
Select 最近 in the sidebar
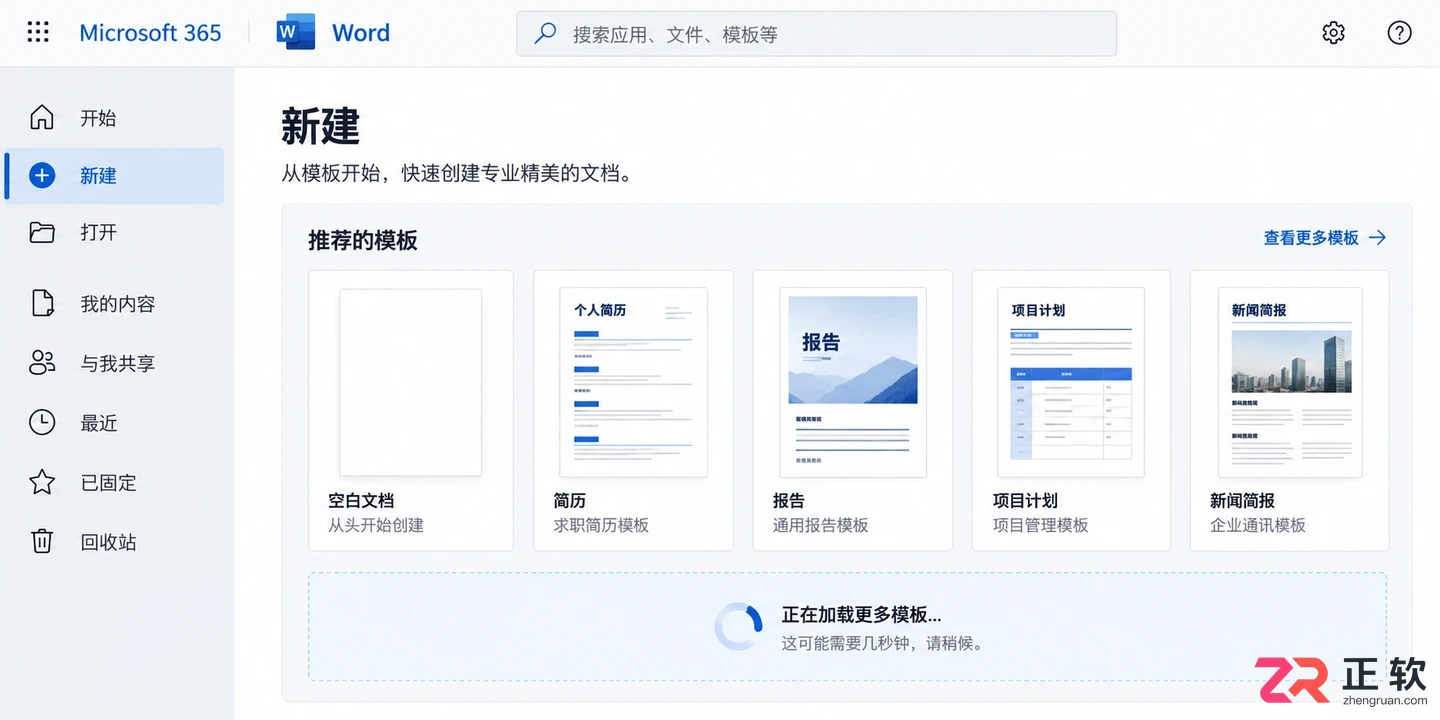coord(98,423)
